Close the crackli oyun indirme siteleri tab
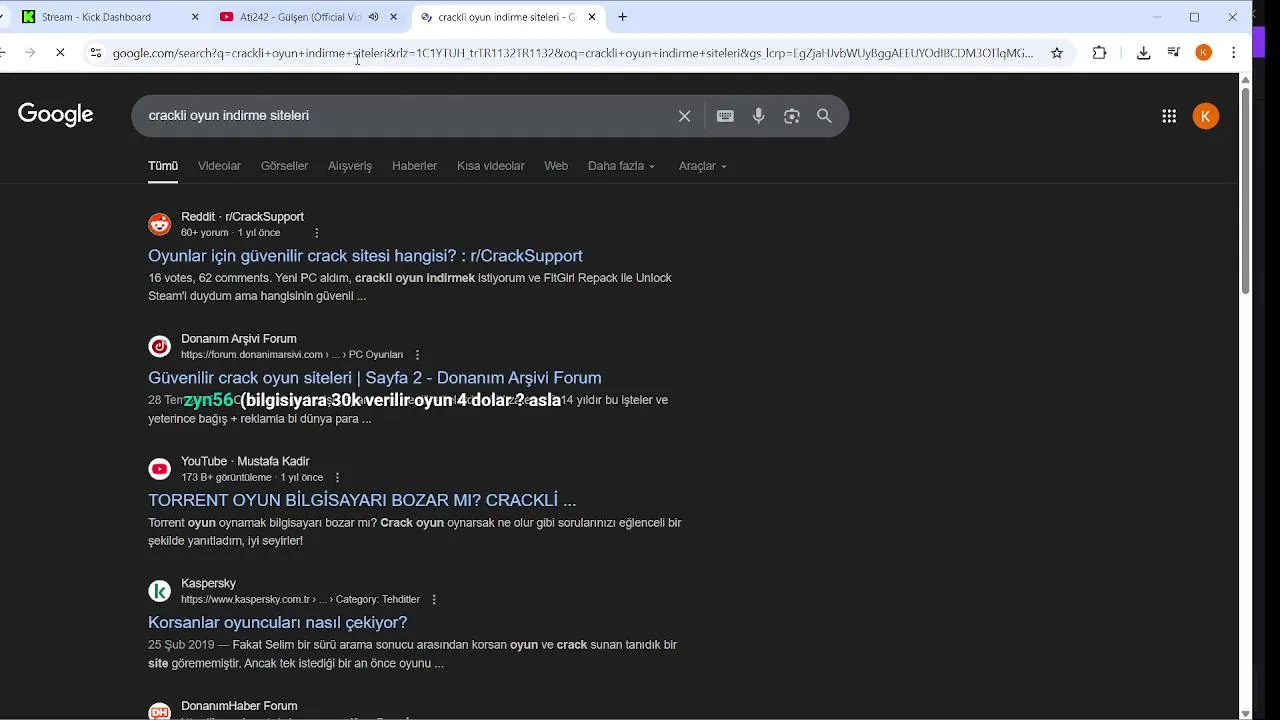 592,17
